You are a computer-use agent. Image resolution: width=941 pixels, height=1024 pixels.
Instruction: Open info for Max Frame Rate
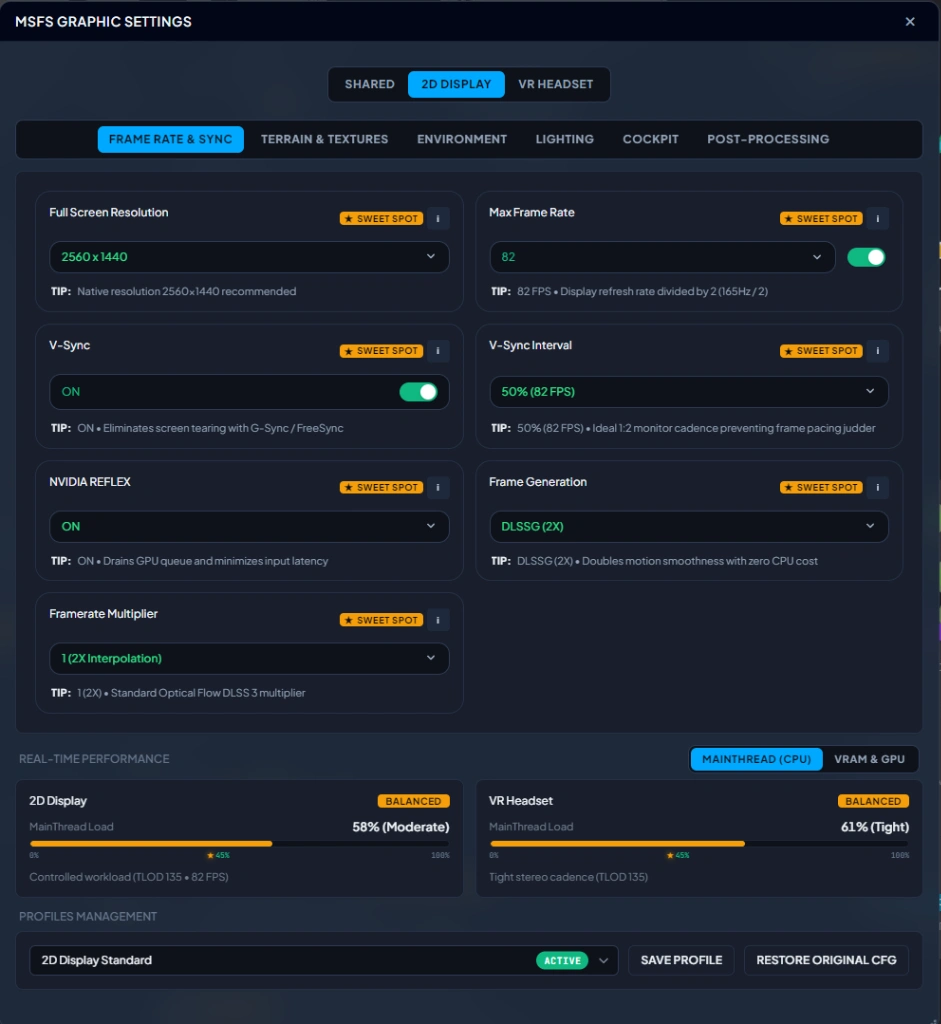tap(878, 218)
